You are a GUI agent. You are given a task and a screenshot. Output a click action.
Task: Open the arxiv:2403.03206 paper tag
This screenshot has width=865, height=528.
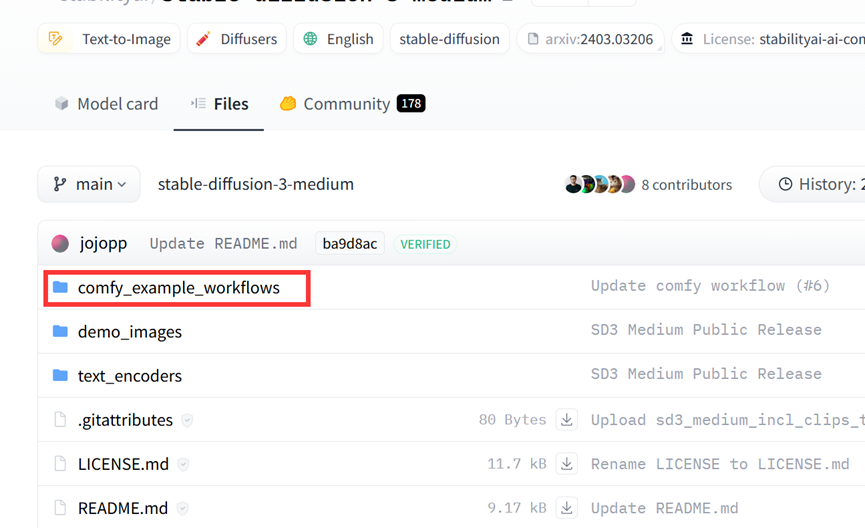coord(590,39)
